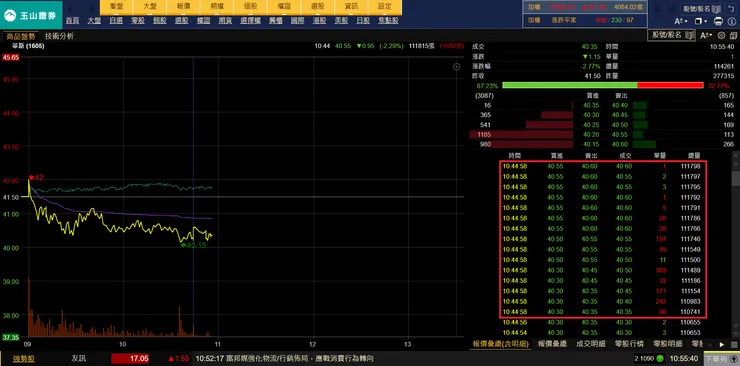This screenshot has width=740, height=366.
Task: Click the green buy portion of ratio bar
Action: click(570, 85)
